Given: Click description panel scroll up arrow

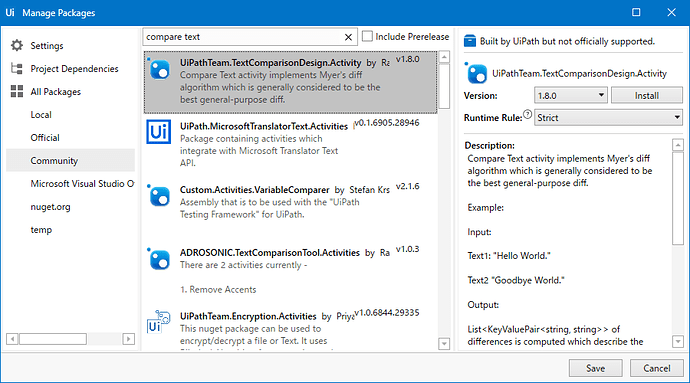Looking at the screenshot, I should [678, 145].
